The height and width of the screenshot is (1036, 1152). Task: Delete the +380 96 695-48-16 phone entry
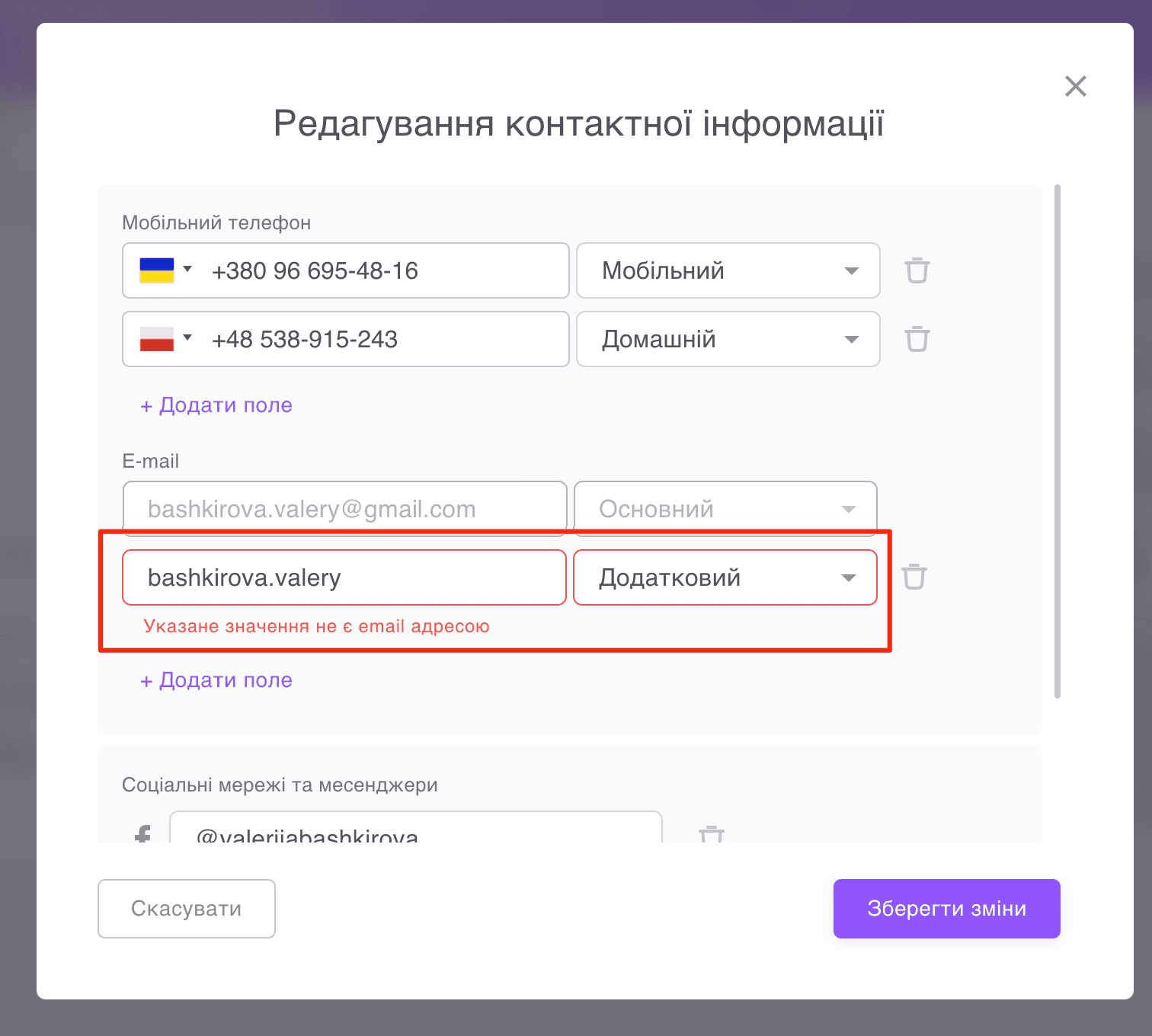(917, 270)
